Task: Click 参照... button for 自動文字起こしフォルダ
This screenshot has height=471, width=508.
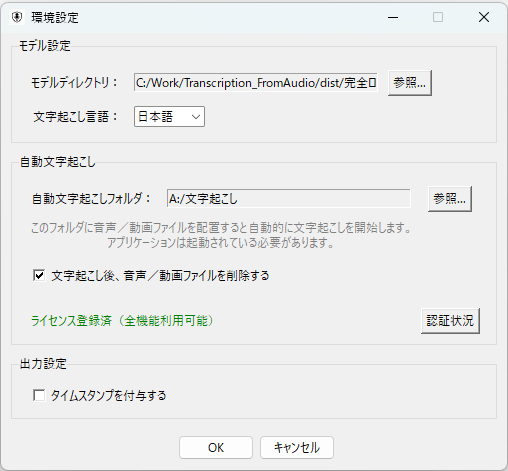Action: pos(450,199)
